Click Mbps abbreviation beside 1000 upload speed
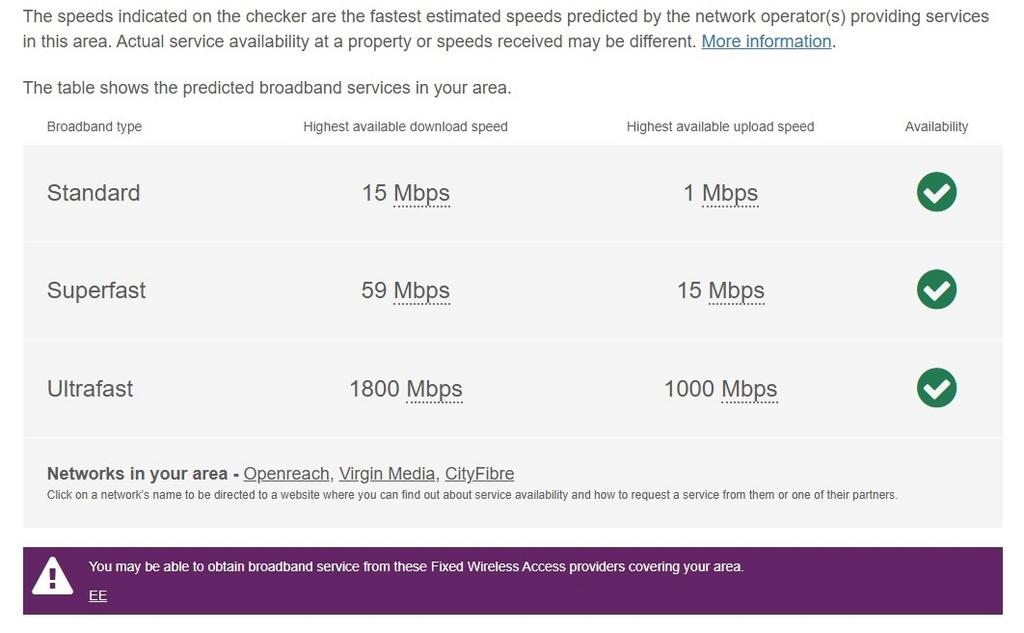This screenshot has height=633, width=1024. point(749,389)
